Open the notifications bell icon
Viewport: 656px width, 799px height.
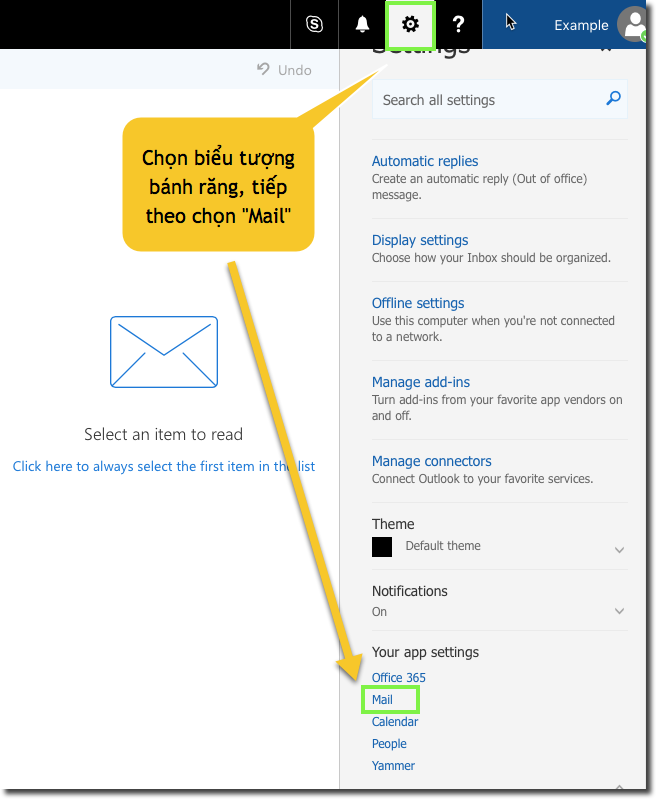pyautogui.click(x=362, y=25)
